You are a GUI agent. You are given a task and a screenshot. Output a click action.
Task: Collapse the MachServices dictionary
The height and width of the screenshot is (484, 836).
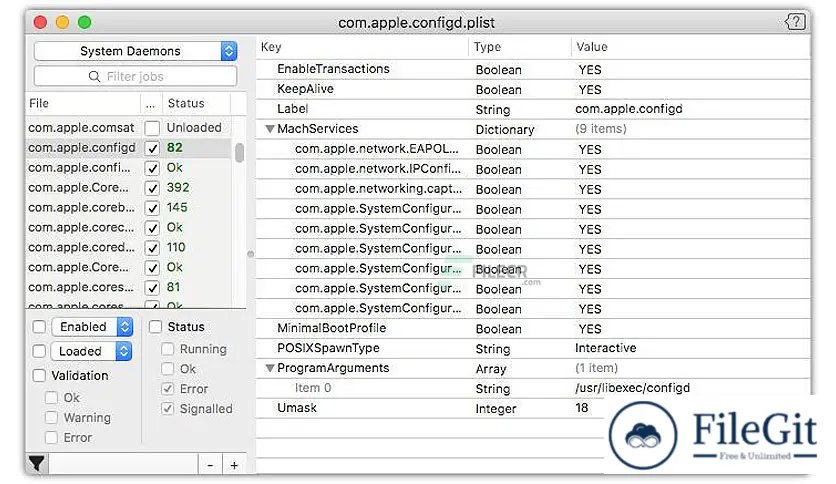coord(270,129)
